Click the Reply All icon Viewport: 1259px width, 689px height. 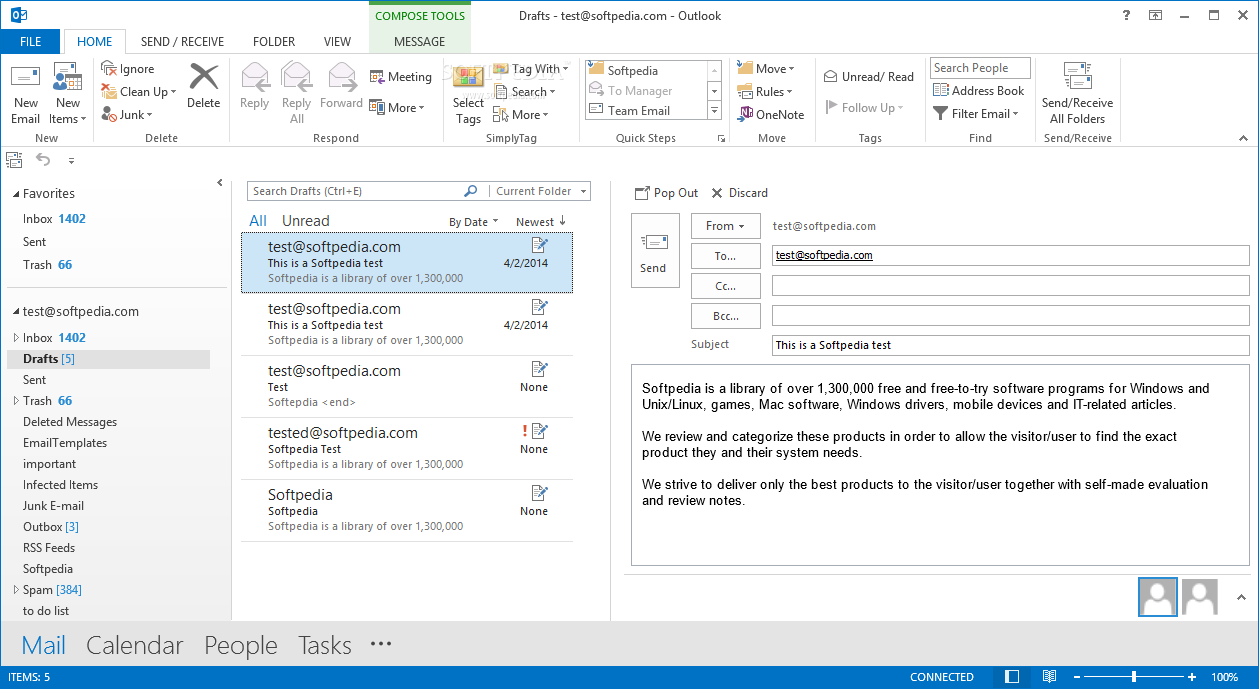click(297, 78)
